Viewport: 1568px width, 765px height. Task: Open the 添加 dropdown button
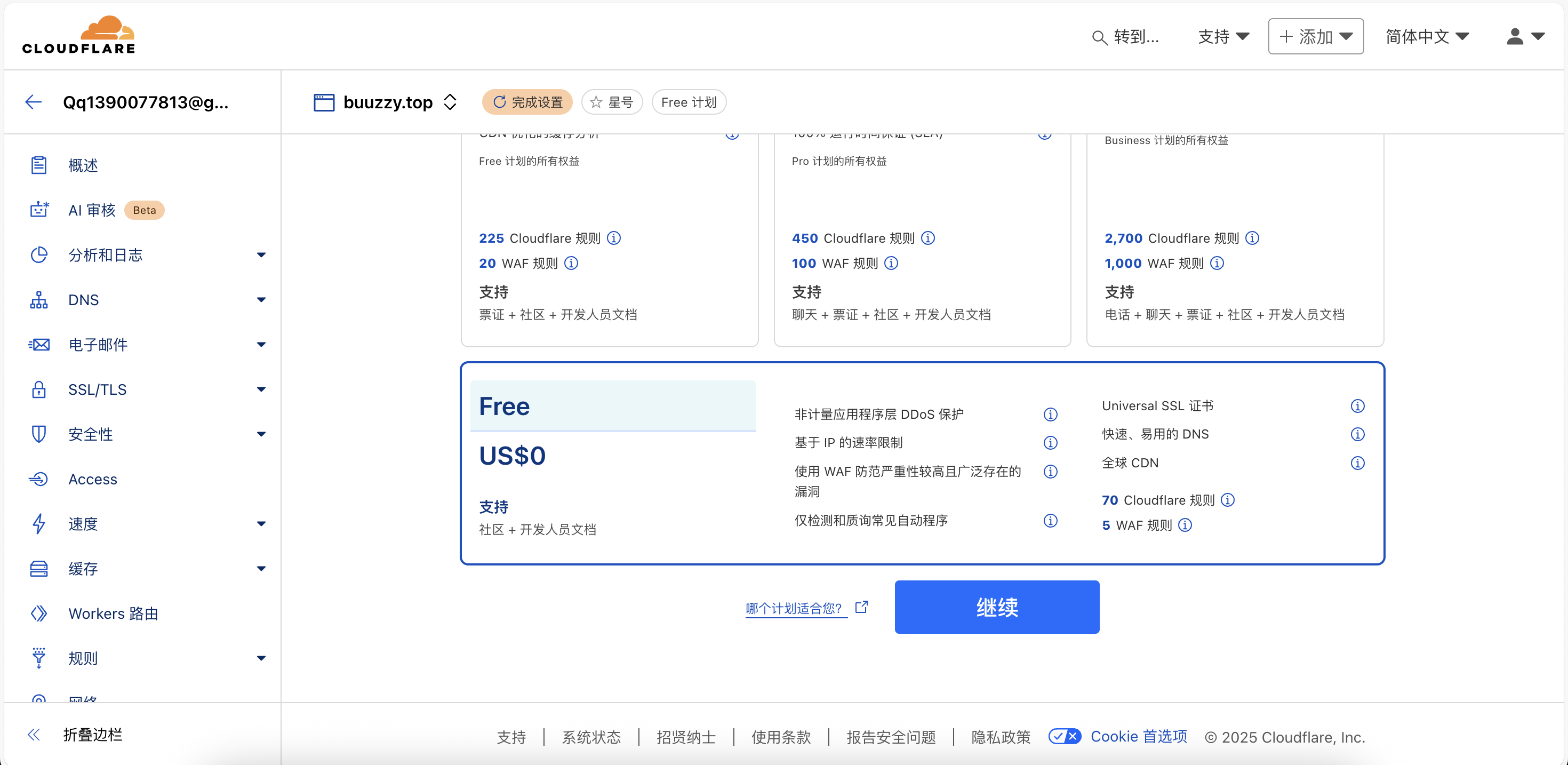[x=1315, y=37]
